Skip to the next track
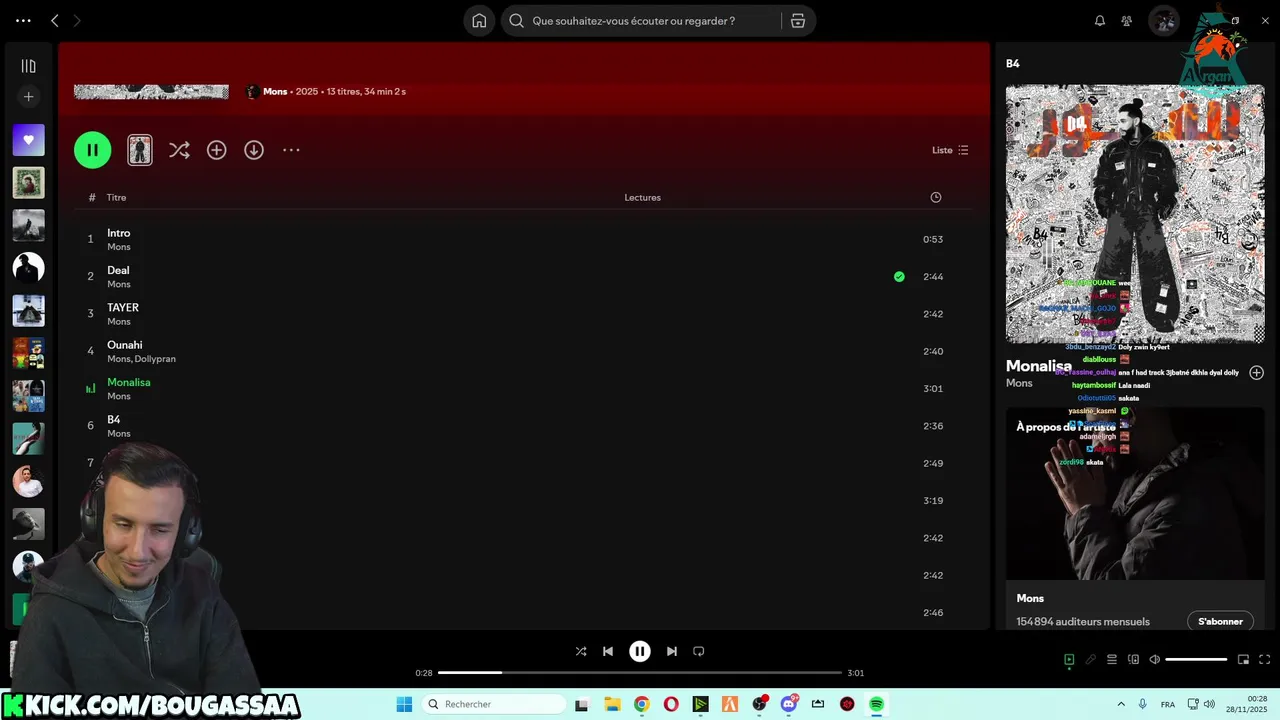 [x=672, y=651]
